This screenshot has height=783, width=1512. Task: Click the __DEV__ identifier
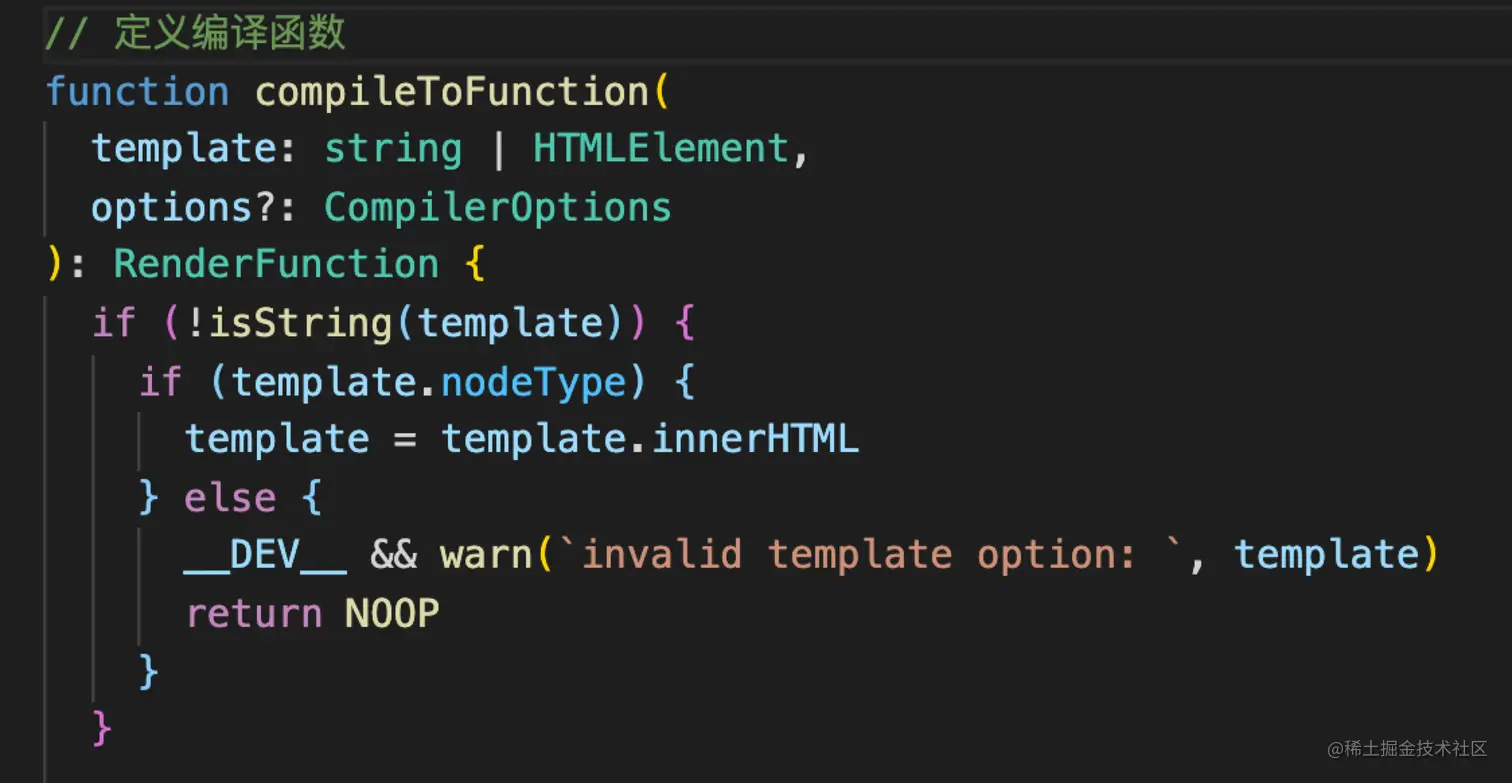265,555
